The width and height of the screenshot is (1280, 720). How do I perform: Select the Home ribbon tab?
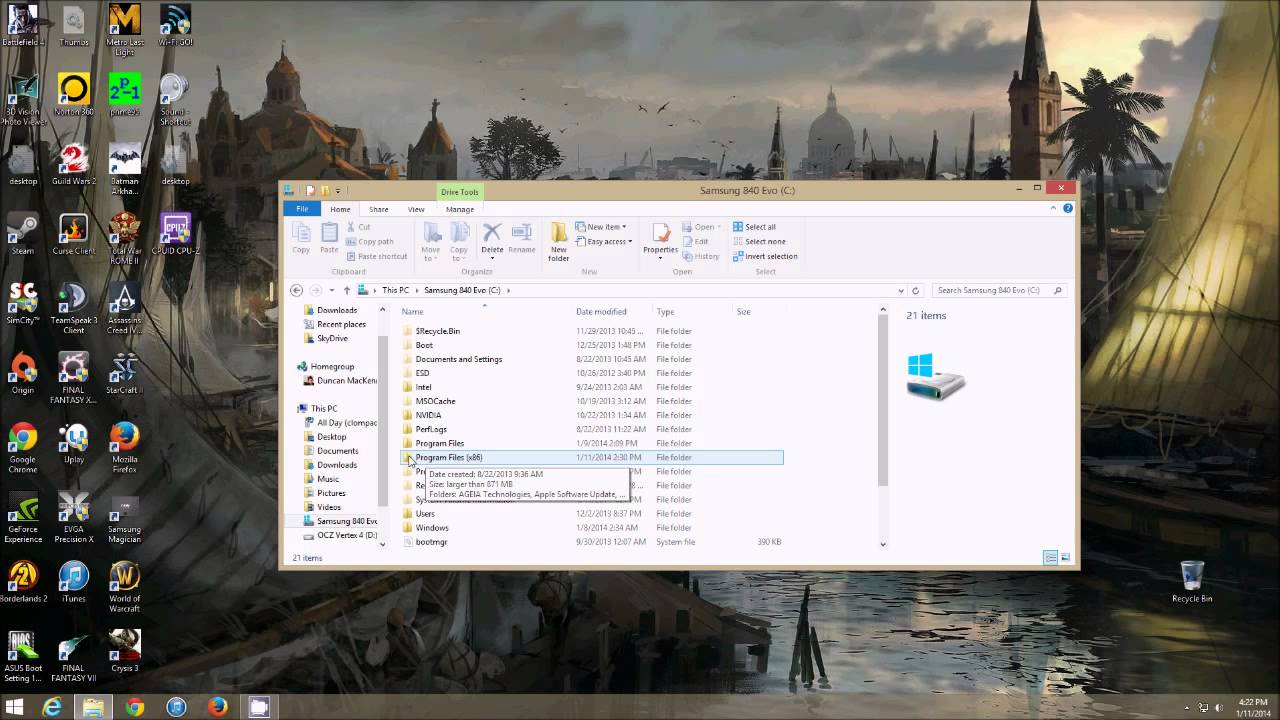coord(340,209)
